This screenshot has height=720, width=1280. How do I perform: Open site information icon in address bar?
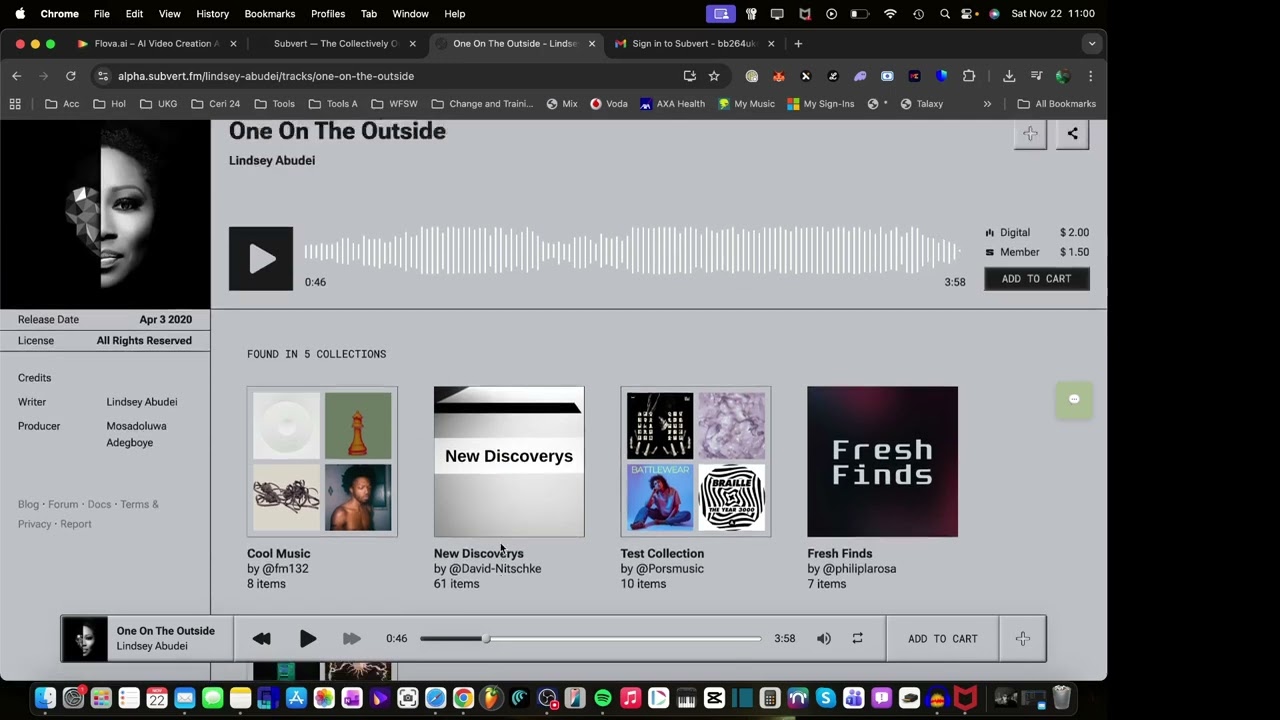(x=102, y=76)
